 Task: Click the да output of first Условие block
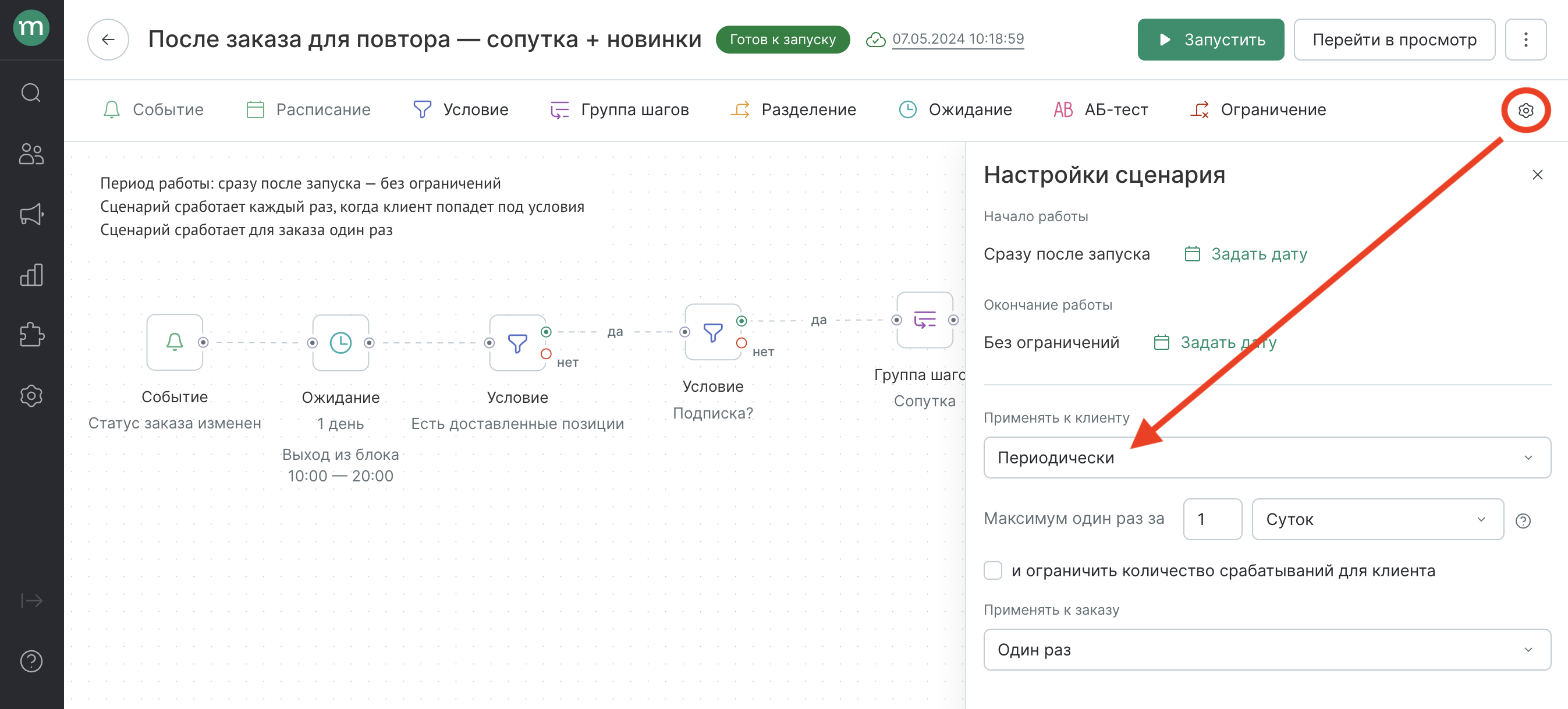tap(546, 332)
